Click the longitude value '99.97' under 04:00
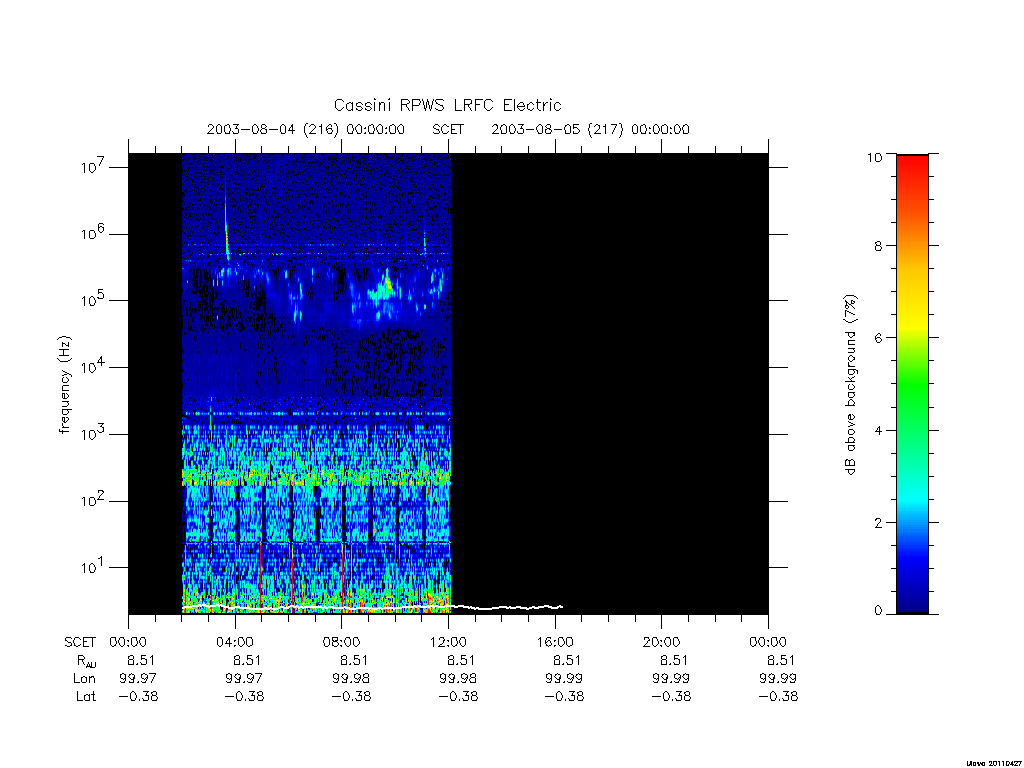Viewport: 1024px width, 768px height. pos(244,679)
